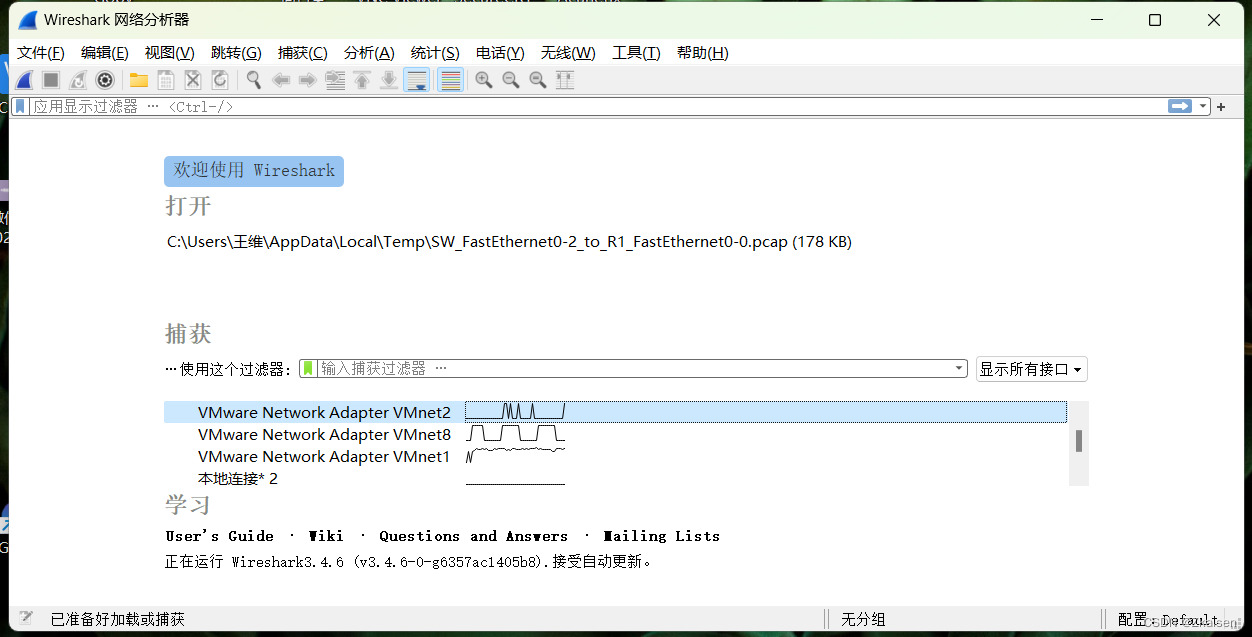
Task: Click the 无分组 status bar entry
Action: [x=863, y=620]
